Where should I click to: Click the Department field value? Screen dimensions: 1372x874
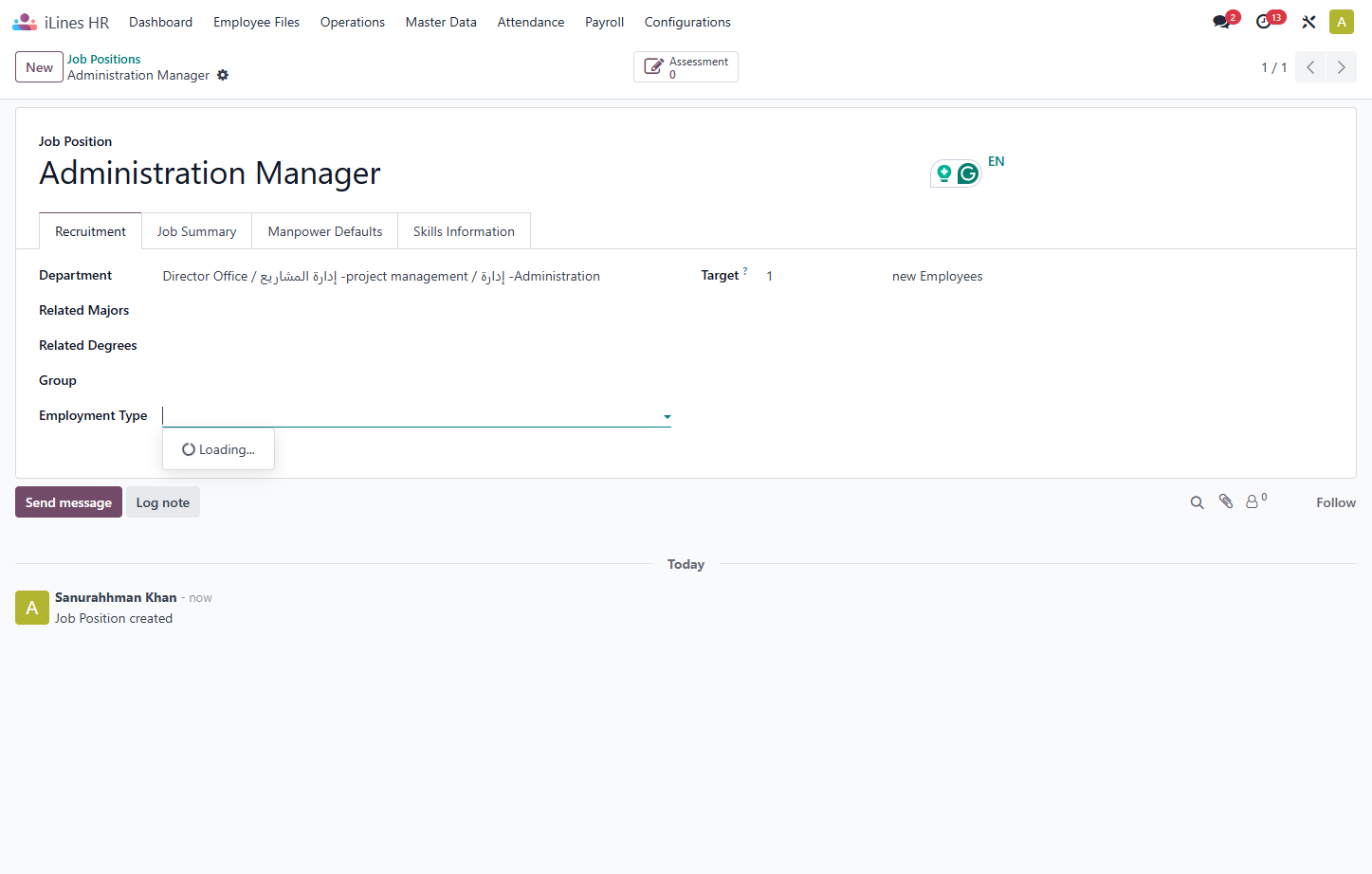pyautogui.click(x=381, y=276)
